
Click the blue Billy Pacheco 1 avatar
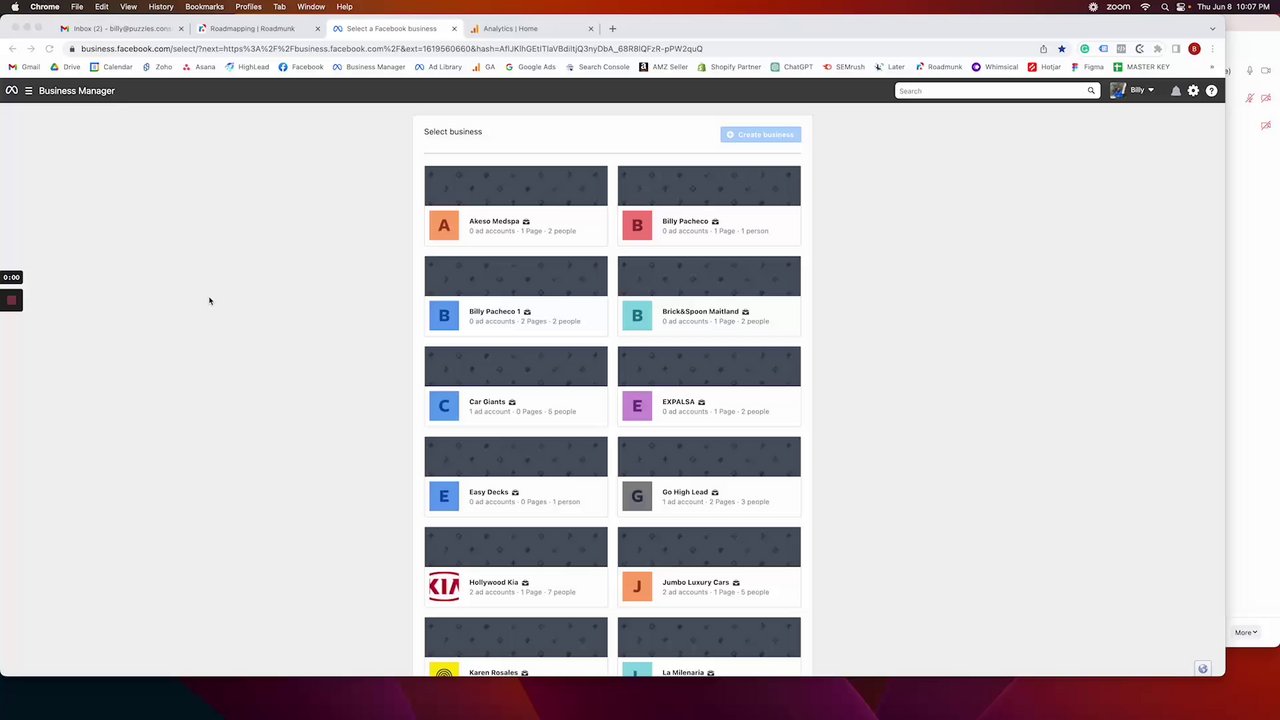(x=444, y=316)
